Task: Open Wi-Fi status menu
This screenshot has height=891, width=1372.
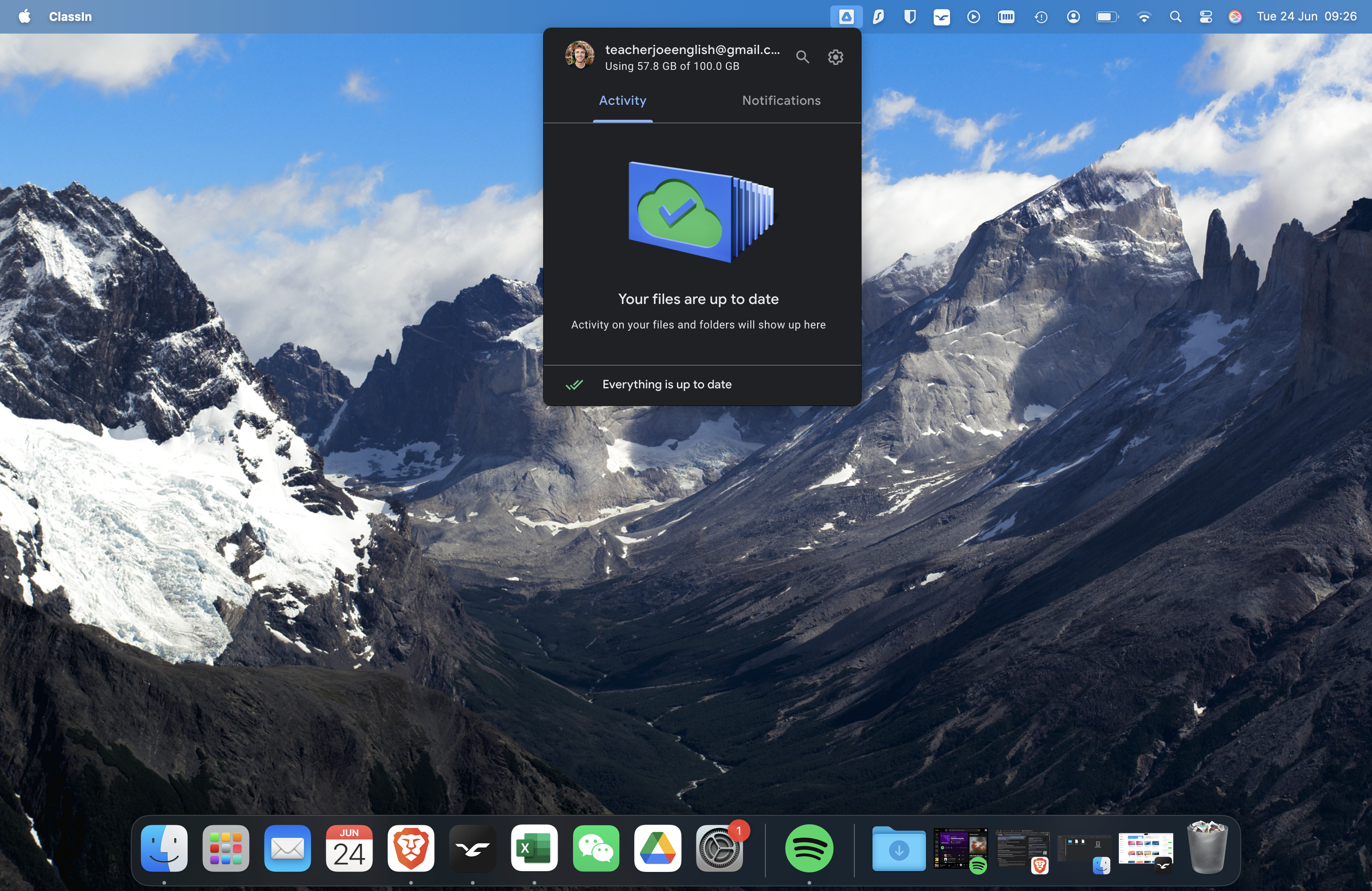Action: click(1144, 17)
